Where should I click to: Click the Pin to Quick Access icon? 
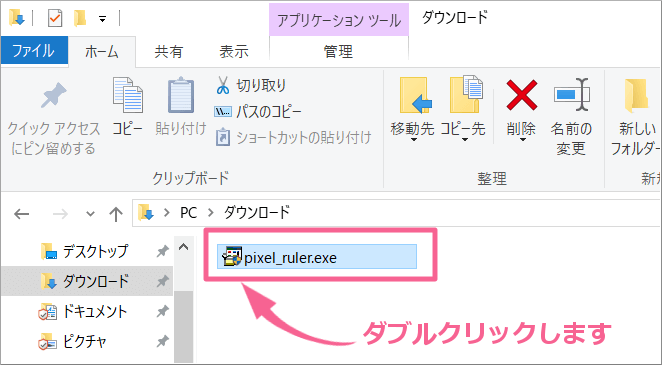coord(53,96)
